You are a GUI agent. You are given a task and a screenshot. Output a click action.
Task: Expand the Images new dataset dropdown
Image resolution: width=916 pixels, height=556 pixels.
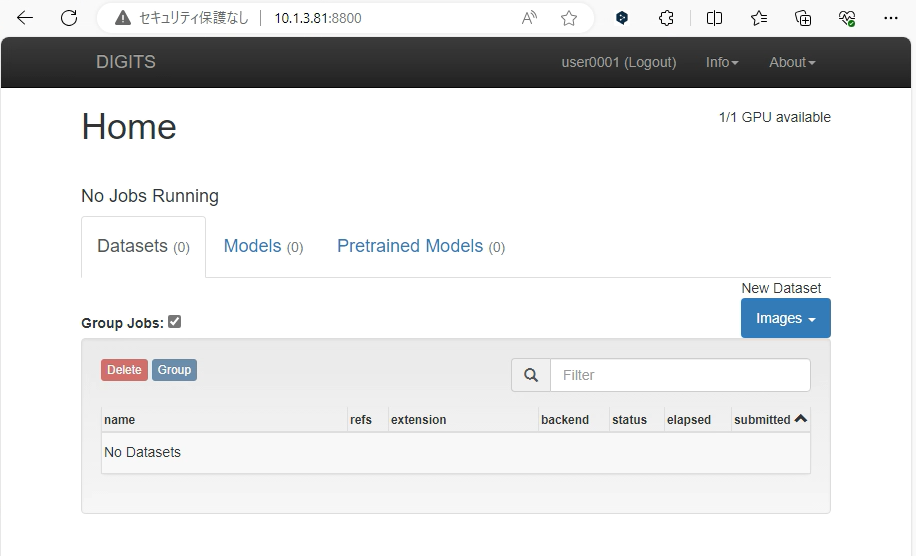(x=785, y=318)
